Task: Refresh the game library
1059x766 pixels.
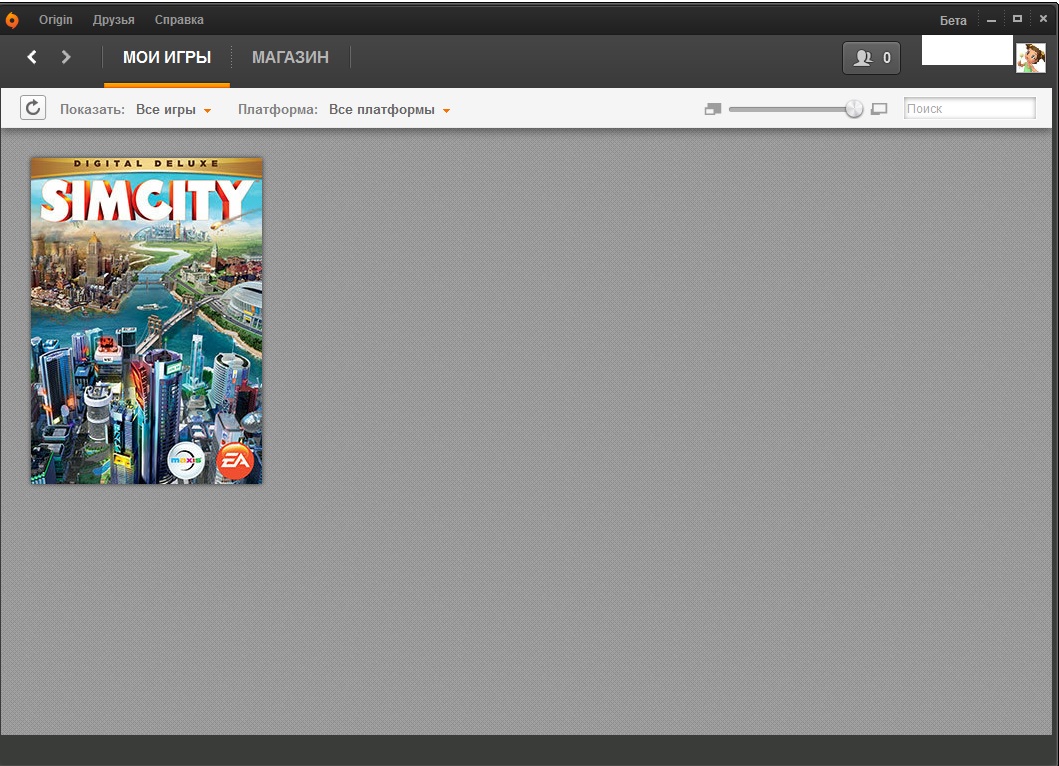Action: click(x=33, y=108)
